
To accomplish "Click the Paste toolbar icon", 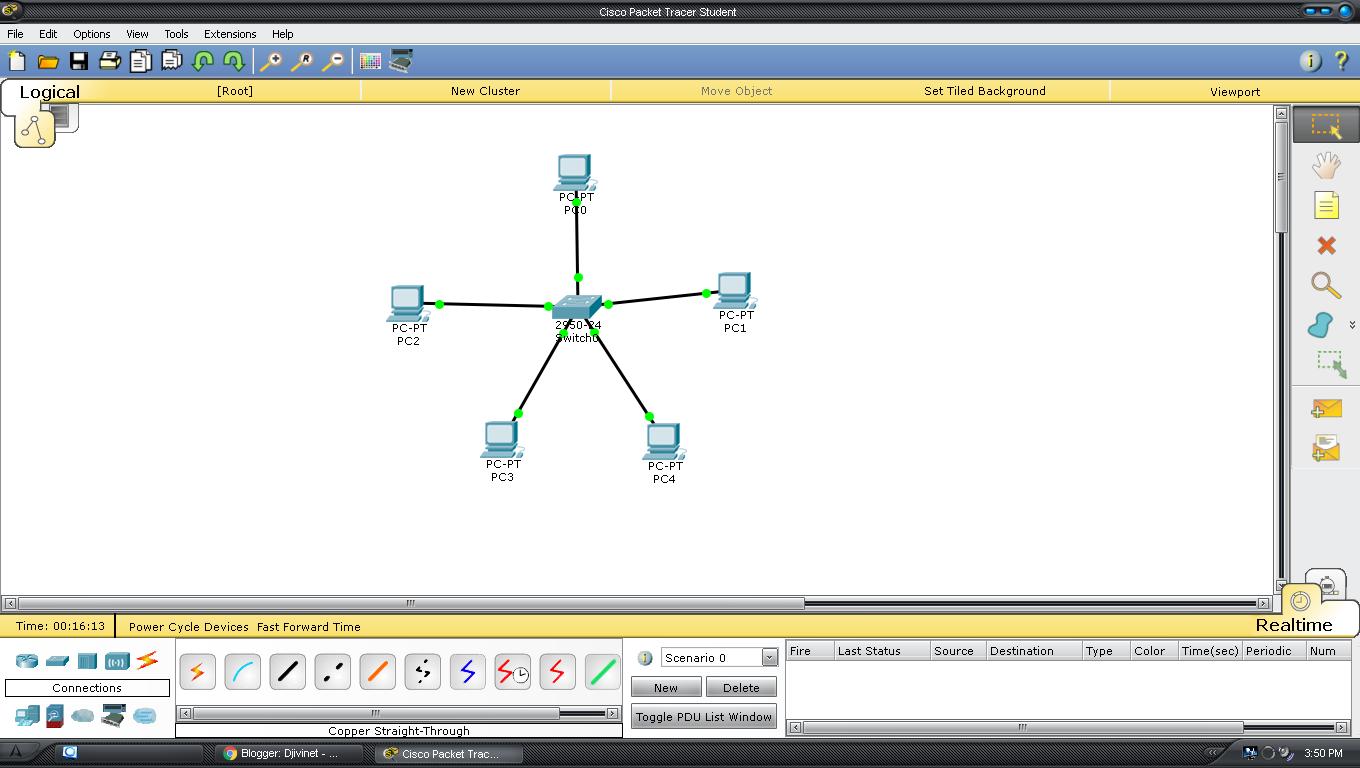I will tap(171, 61).
